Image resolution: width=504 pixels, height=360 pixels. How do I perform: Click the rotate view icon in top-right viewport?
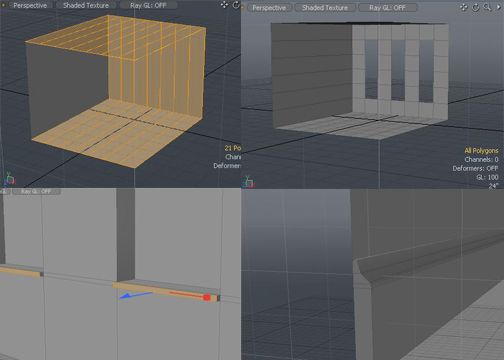point(475,7)
